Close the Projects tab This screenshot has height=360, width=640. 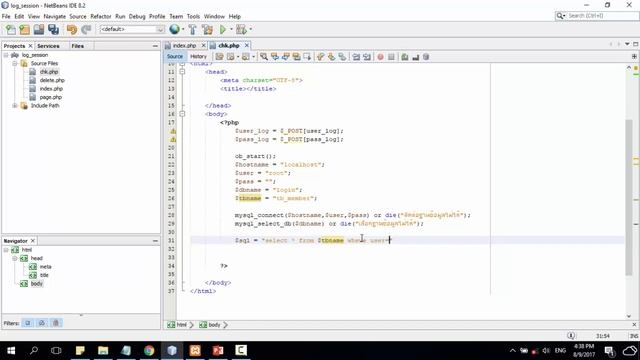30,46
